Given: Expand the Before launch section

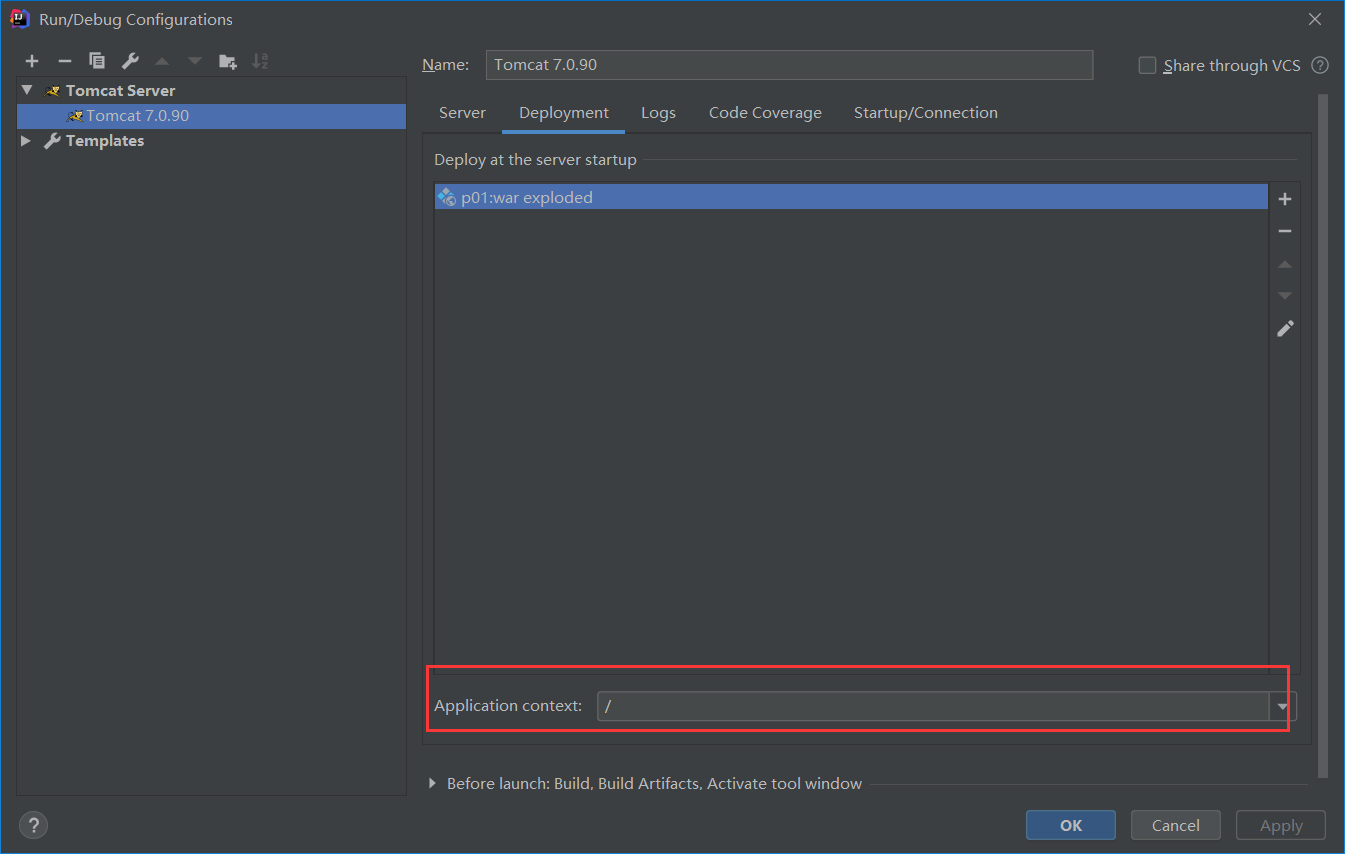Looking at the screenshot, I should [x=433, y=783].
